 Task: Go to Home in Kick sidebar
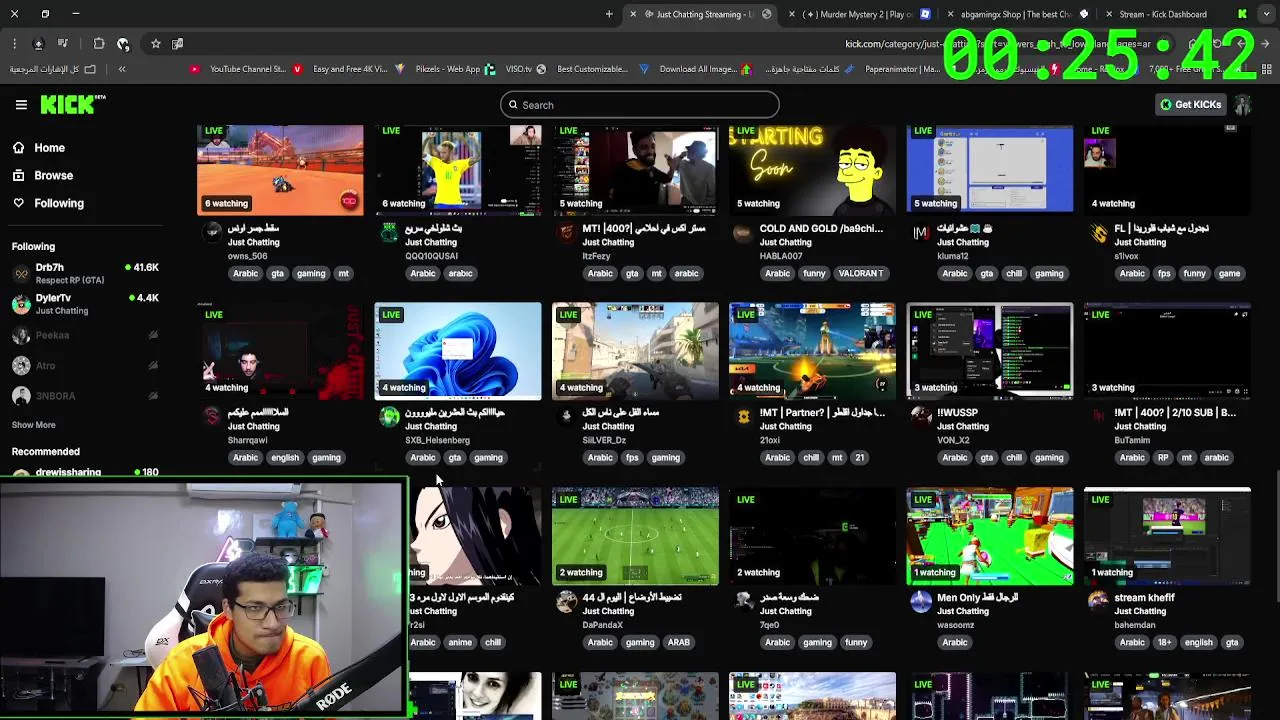tap(38, 148)
